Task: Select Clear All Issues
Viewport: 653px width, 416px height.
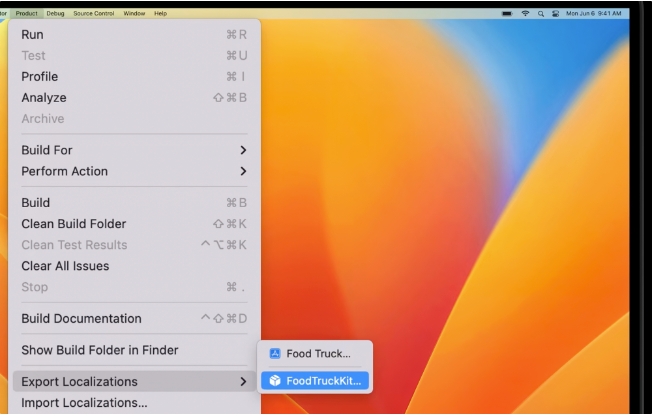Action: [x=65, y=266]
